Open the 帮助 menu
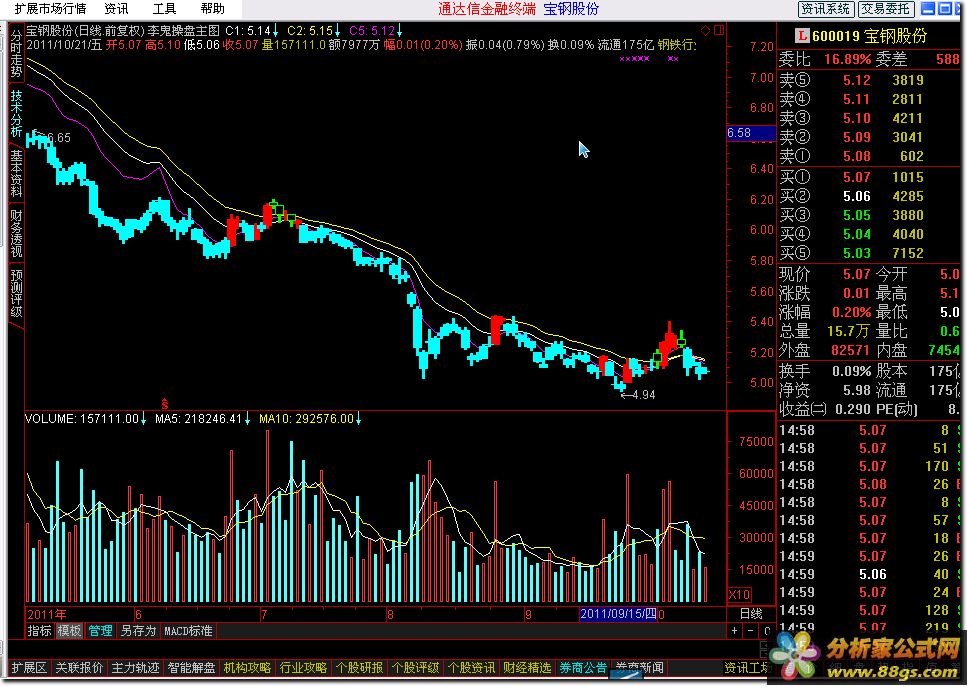969x687 pixels. point(213,9)
